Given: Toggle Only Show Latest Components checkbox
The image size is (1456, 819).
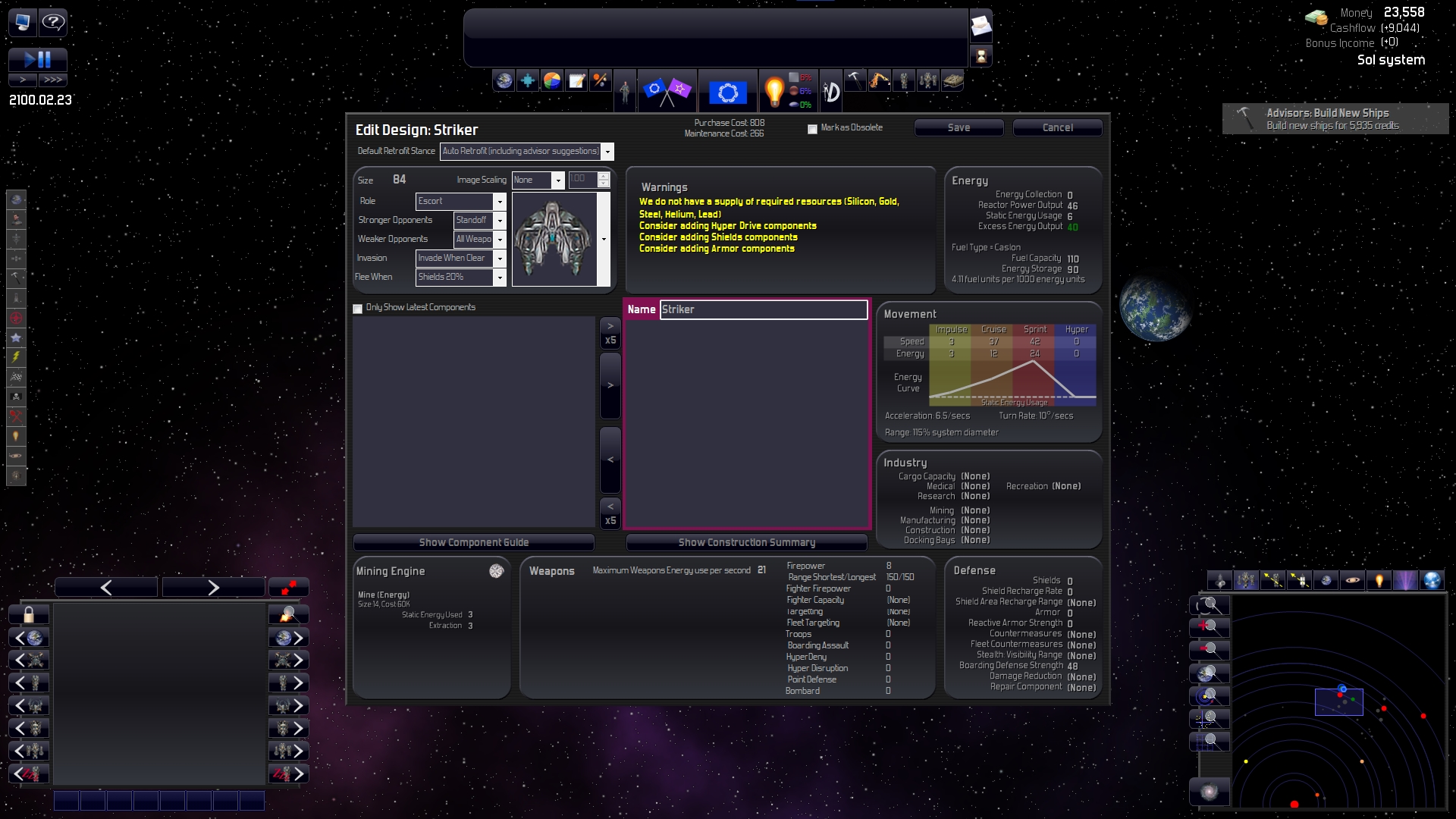Looking at the screenshot, I should [x=358, y=309].
